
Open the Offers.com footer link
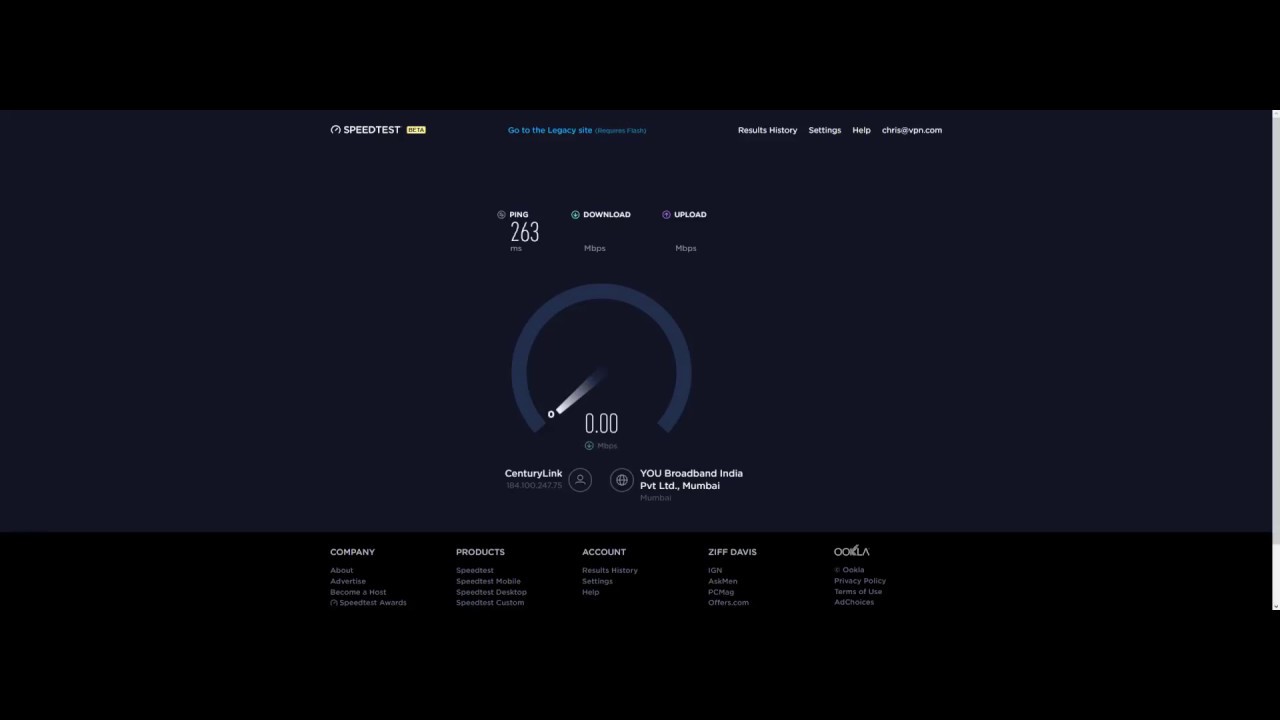(x=728, y=602)
